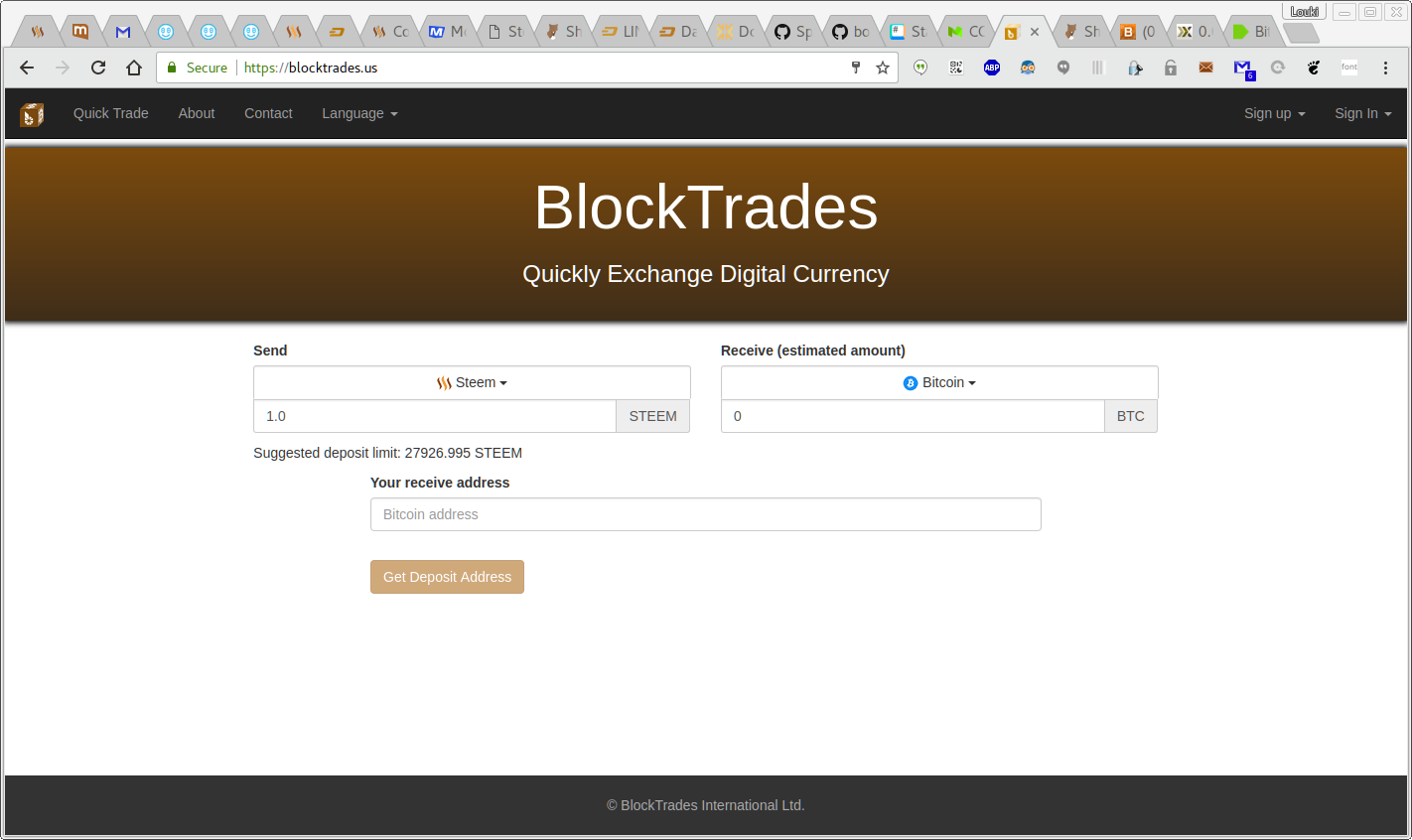This screenshot has width=1412, height=840.
Task: Reload the page with the refresh icon
Action: click(x=98, y=68)
